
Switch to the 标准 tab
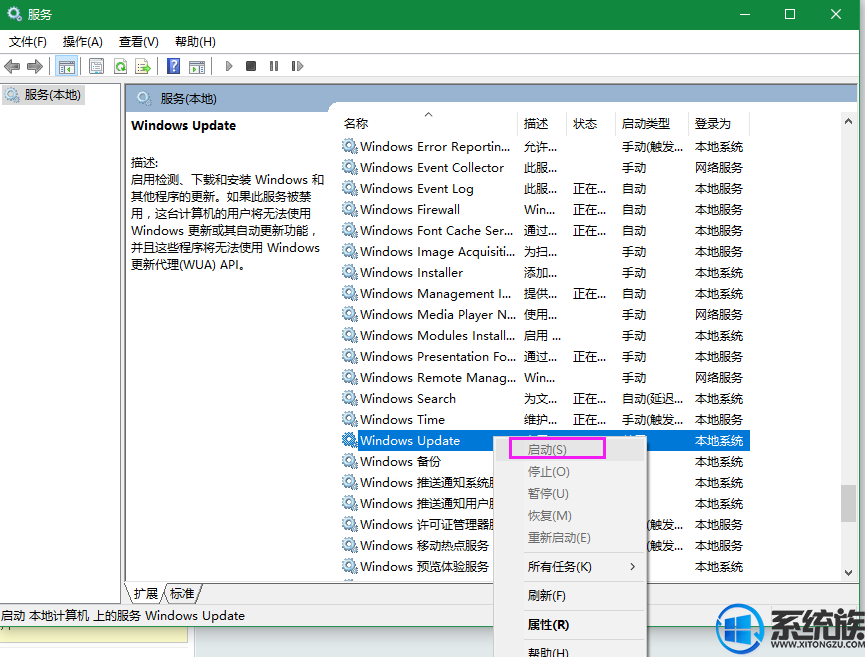tap(182, 594)
